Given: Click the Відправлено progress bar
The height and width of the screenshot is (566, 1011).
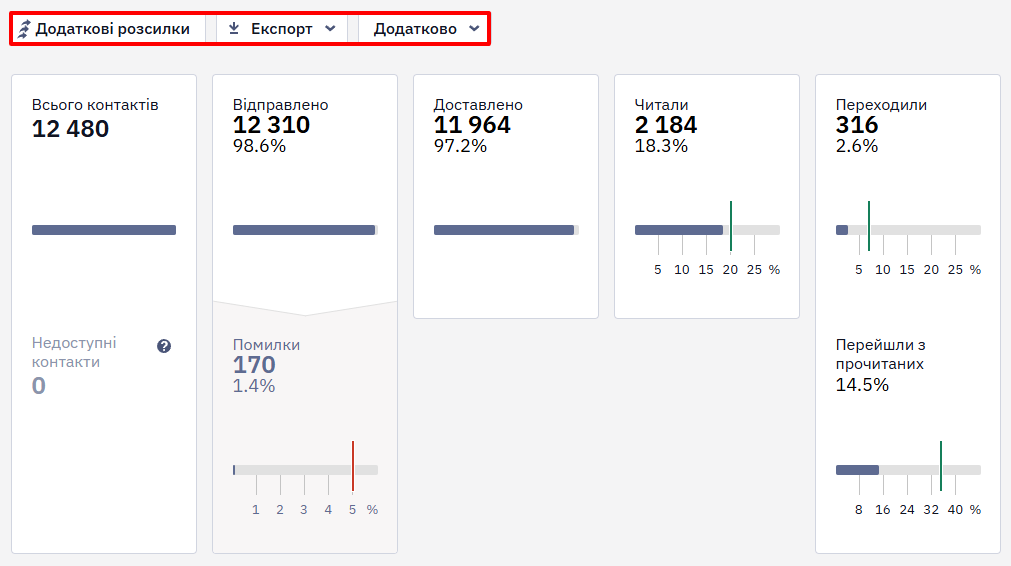Looking at the screenshot, I should pos(305,230).
